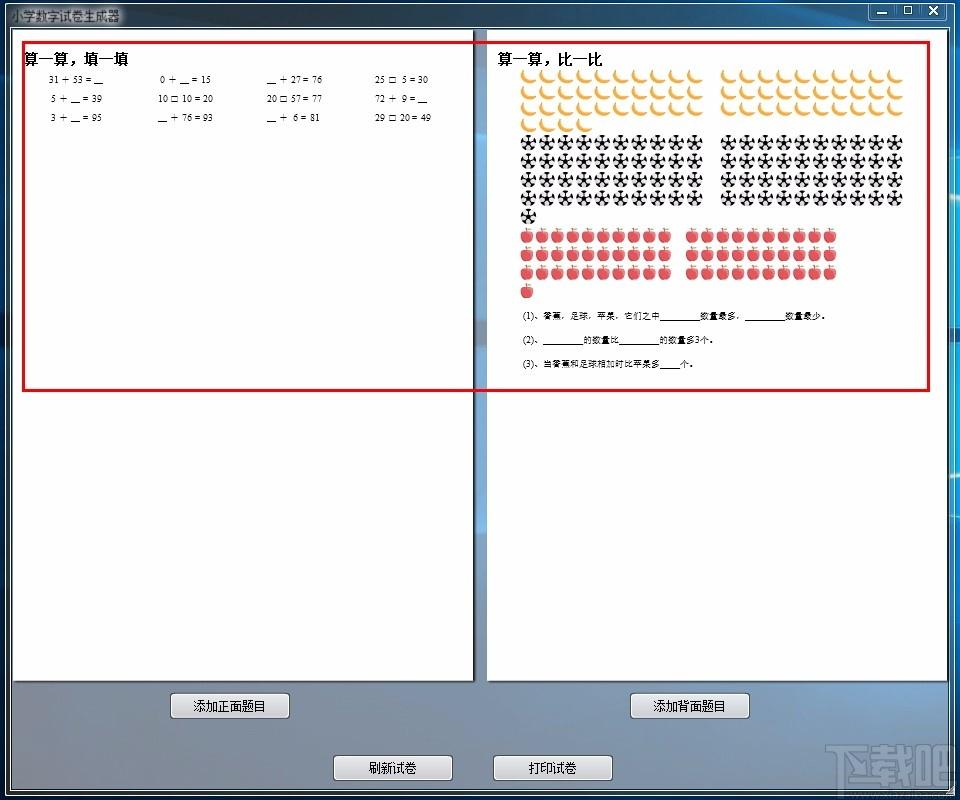Select the heading 算一算，填一填

coord(77,59)
